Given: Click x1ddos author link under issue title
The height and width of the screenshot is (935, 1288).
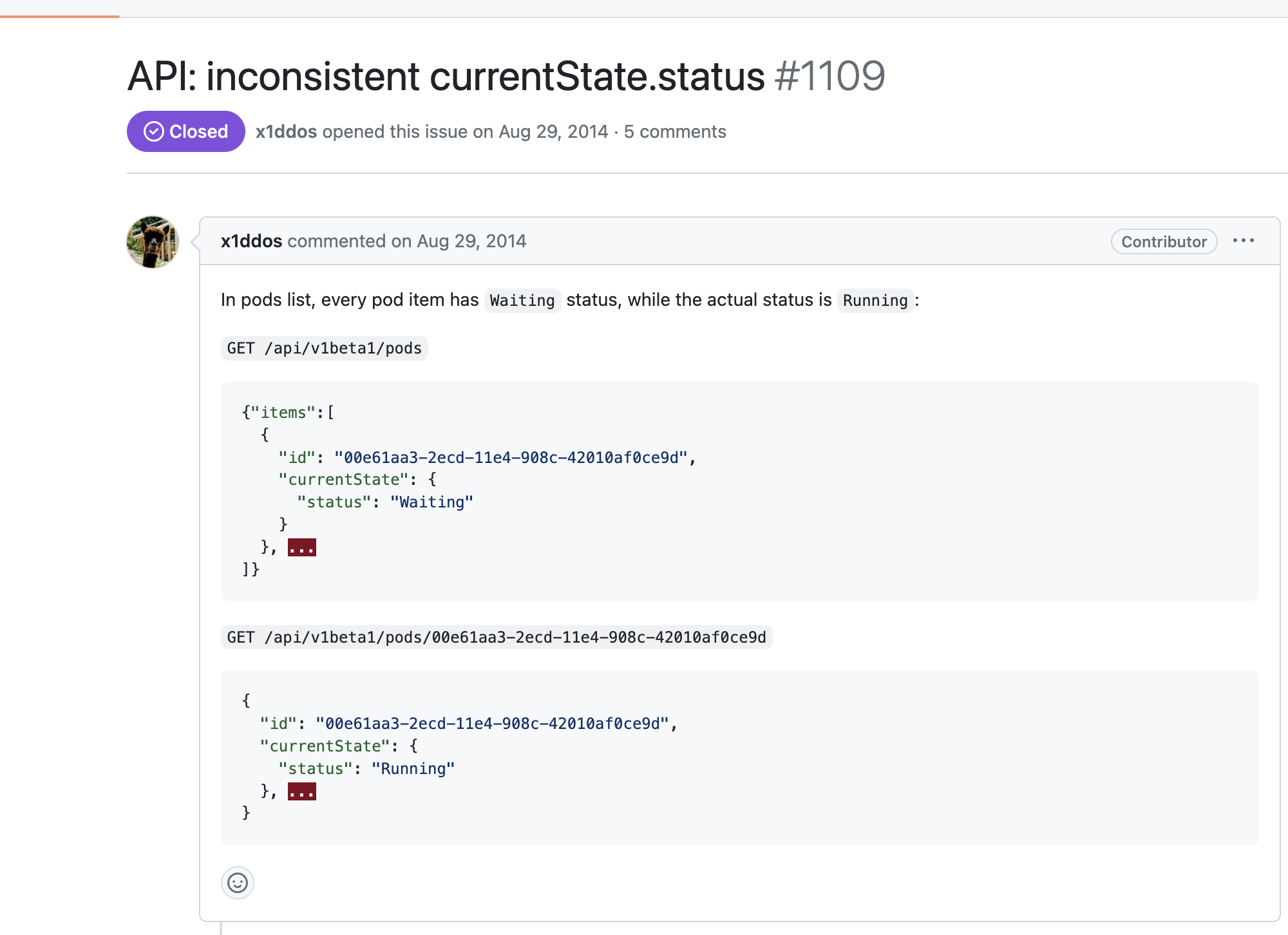Looking at the screenshot, I should point(286,131).
